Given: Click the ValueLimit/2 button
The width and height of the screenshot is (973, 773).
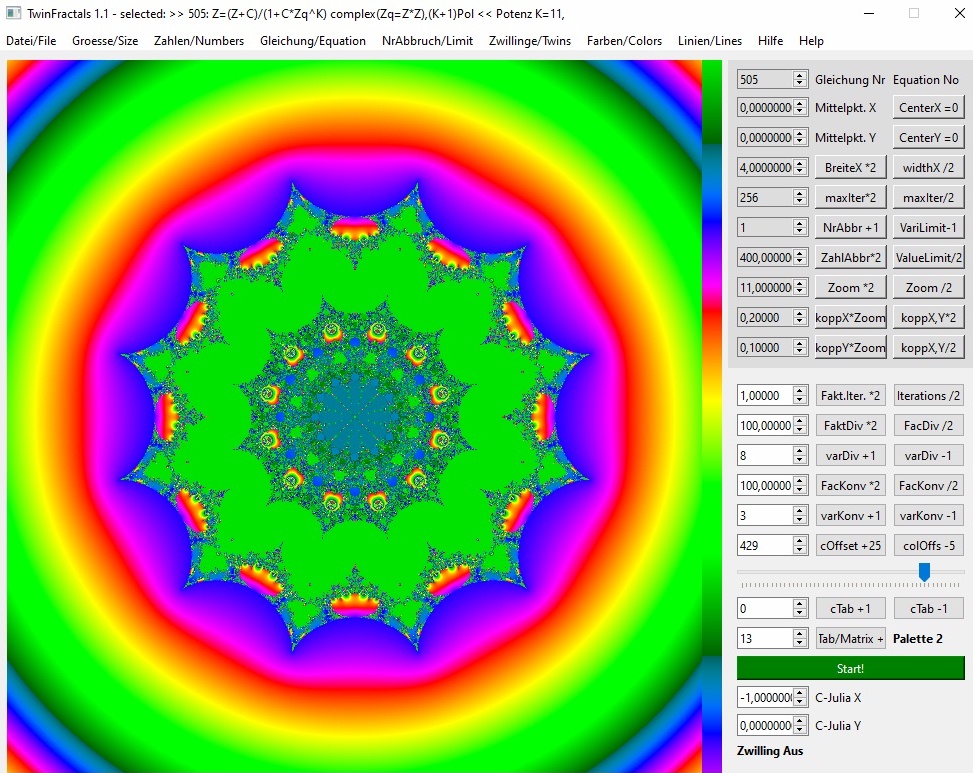Looking at the screenshot, I should [x=928, y=257].
